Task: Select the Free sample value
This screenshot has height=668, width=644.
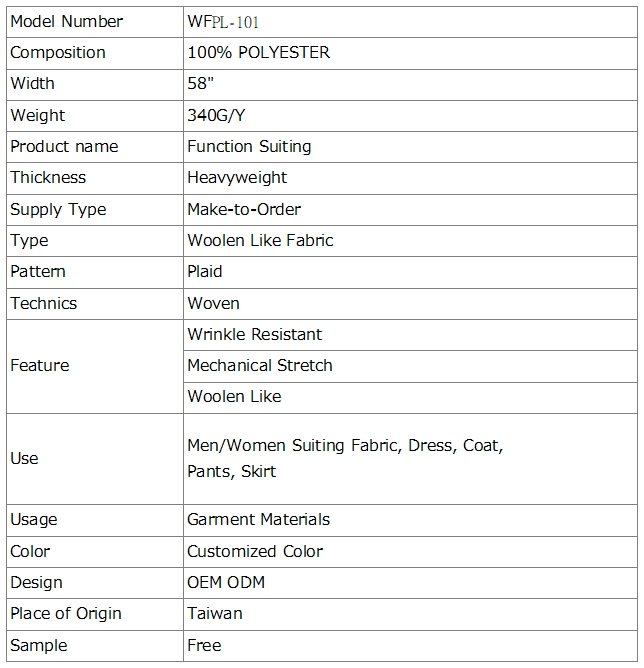Action: click(204, 646)
